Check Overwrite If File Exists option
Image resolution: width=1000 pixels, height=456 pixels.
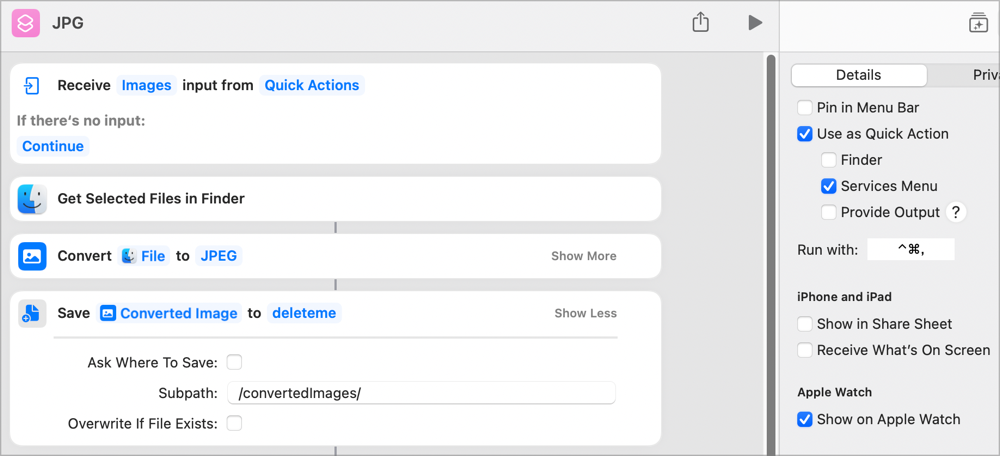click(x=234, y=424)
